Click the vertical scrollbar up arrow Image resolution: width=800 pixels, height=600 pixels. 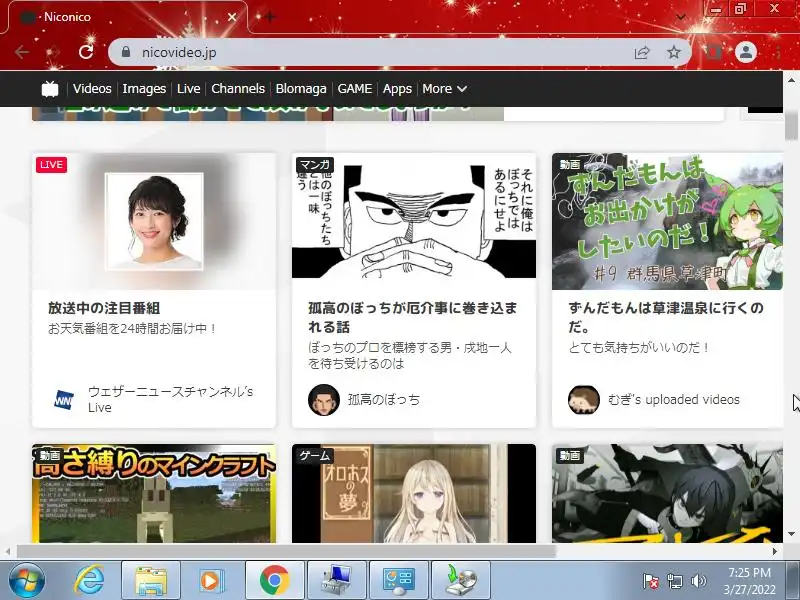click(791, 80)
